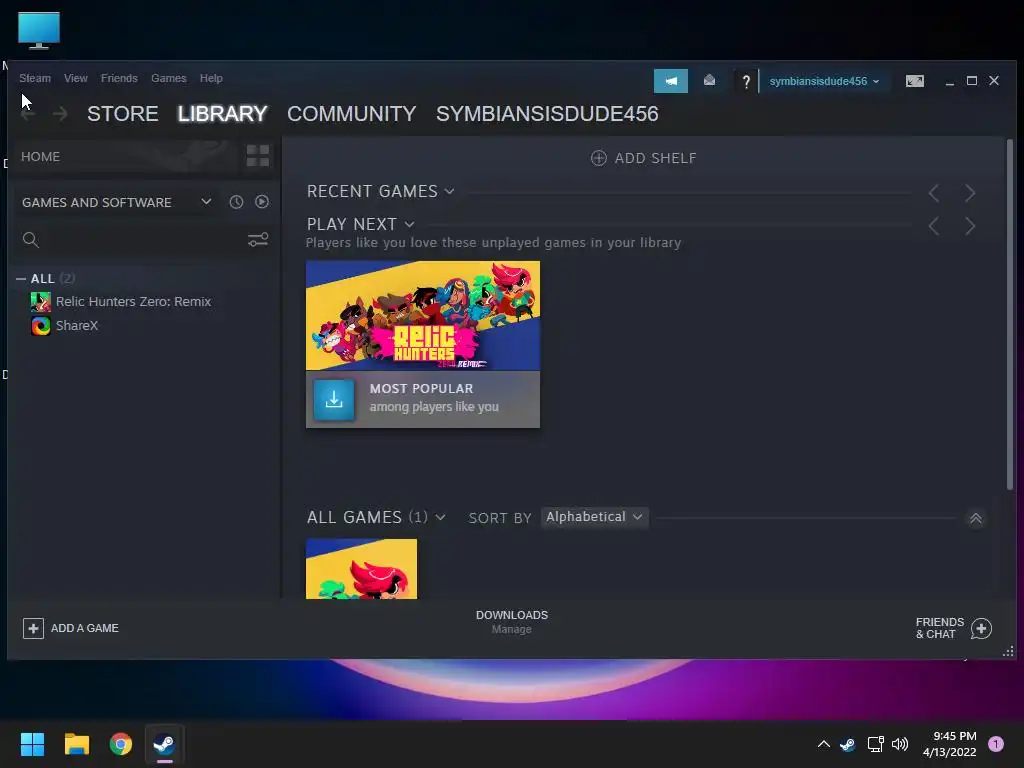Switch to collections grid view icon
Image resolution: width=1024 pixels, height=768 pixels.
[x=258, y=156]
